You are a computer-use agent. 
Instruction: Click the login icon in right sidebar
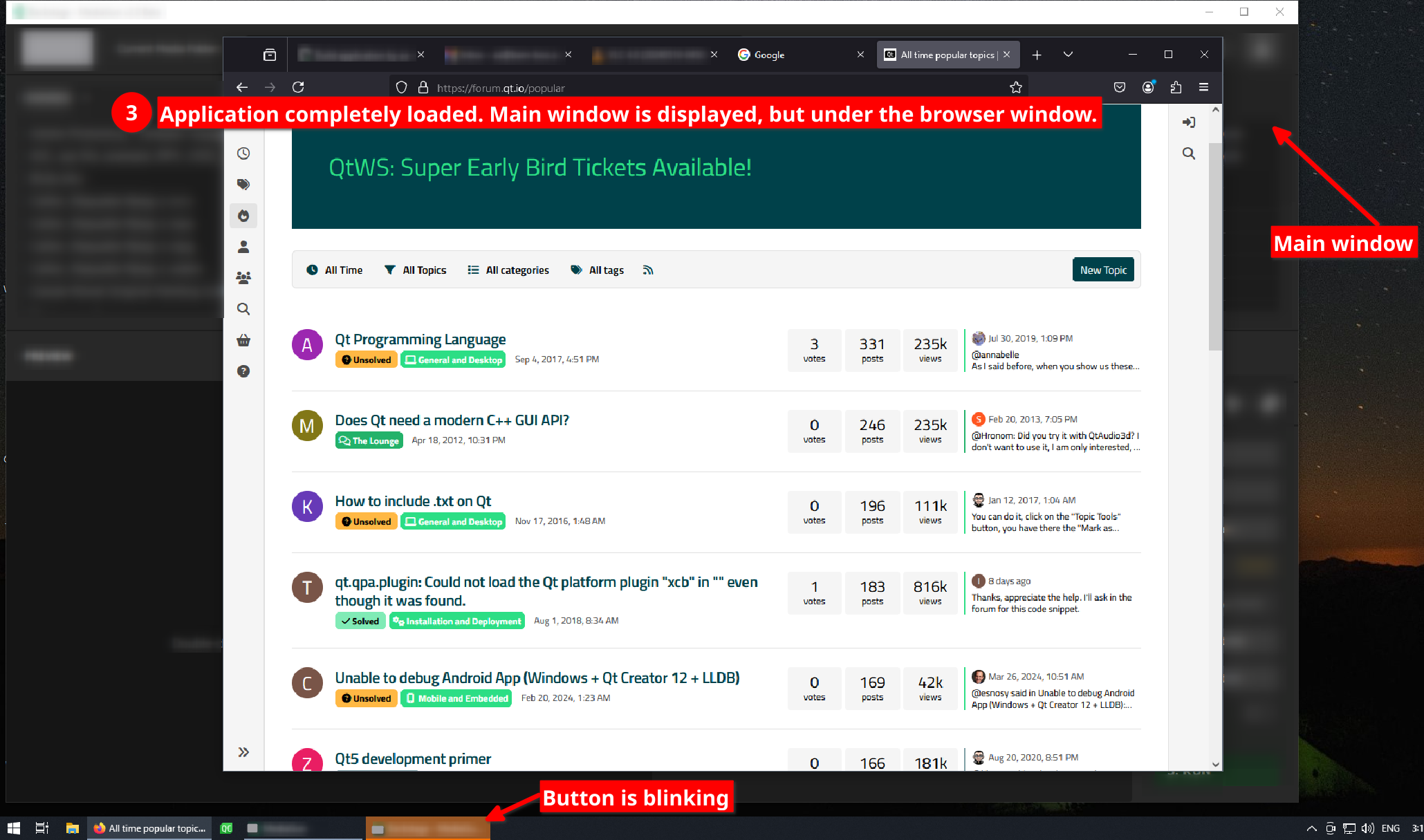(x=1189, y=122)
